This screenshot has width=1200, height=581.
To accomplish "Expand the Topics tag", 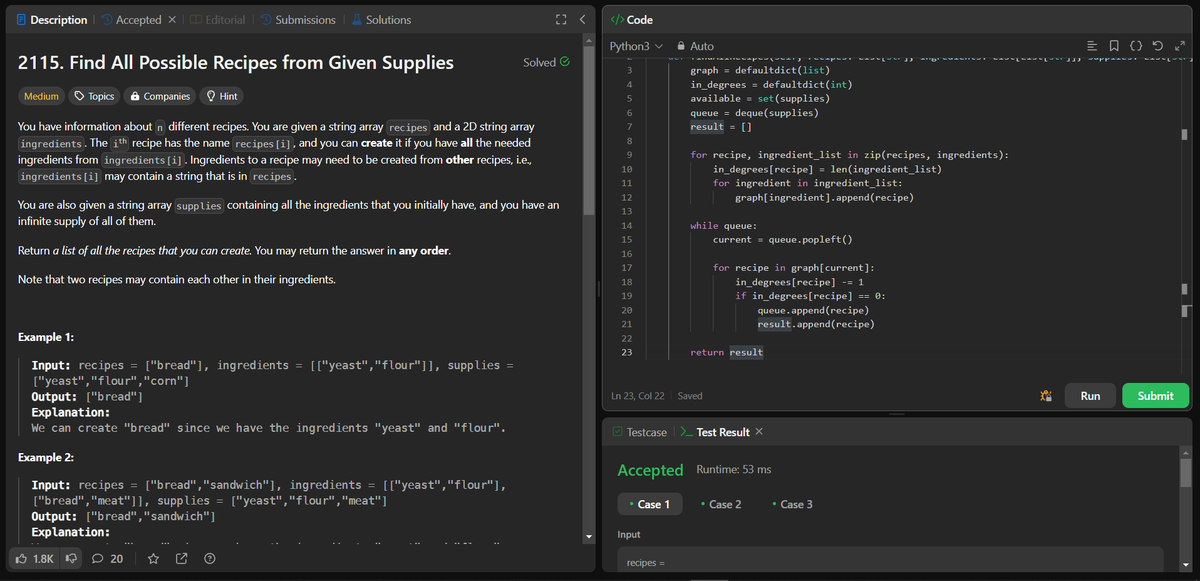I will click(x=94, y=96).
